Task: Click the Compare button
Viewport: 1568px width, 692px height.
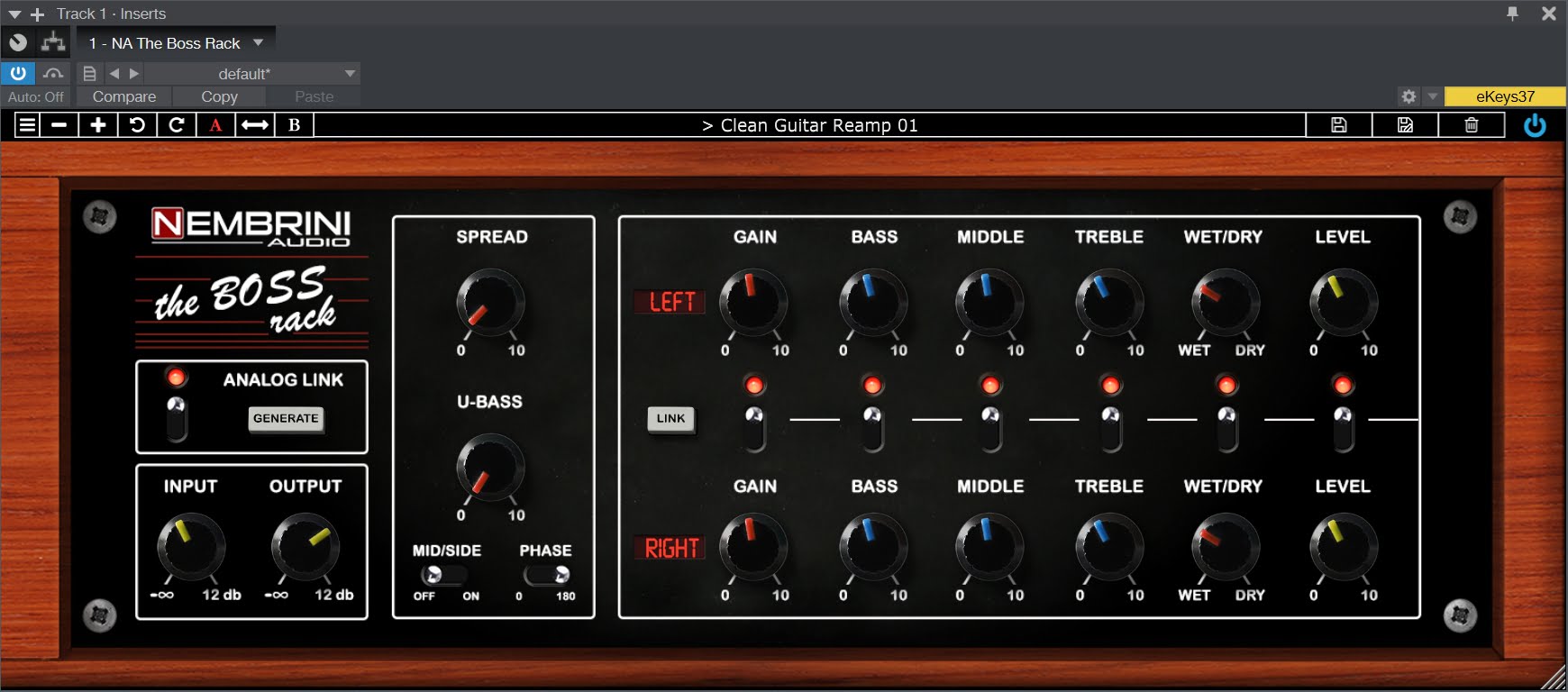Action: (124, 96)
